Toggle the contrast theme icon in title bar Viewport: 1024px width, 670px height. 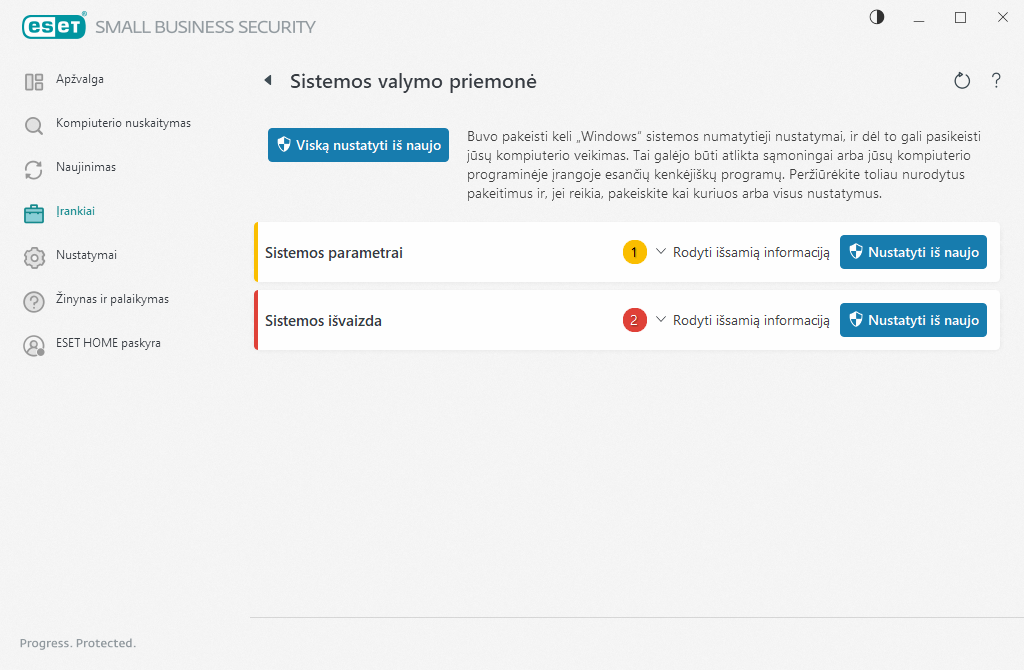[x=877, y=17]
